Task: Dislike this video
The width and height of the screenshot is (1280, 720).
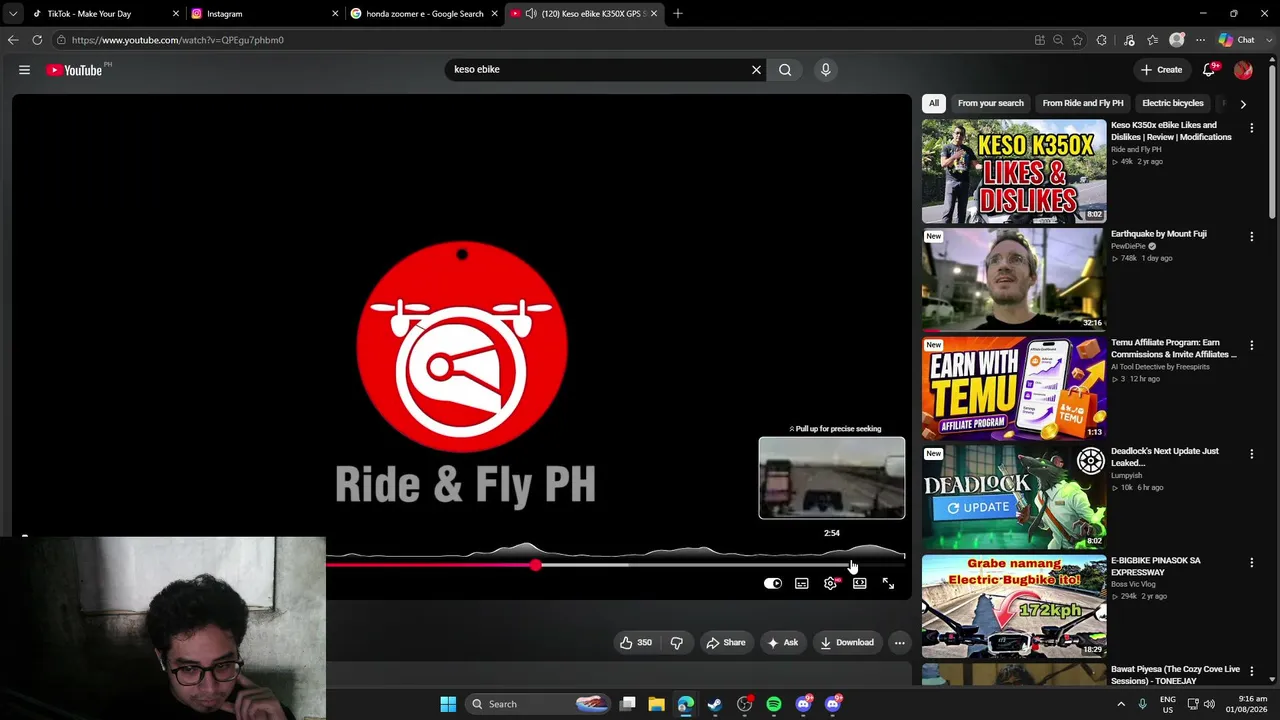Action: 677,643
